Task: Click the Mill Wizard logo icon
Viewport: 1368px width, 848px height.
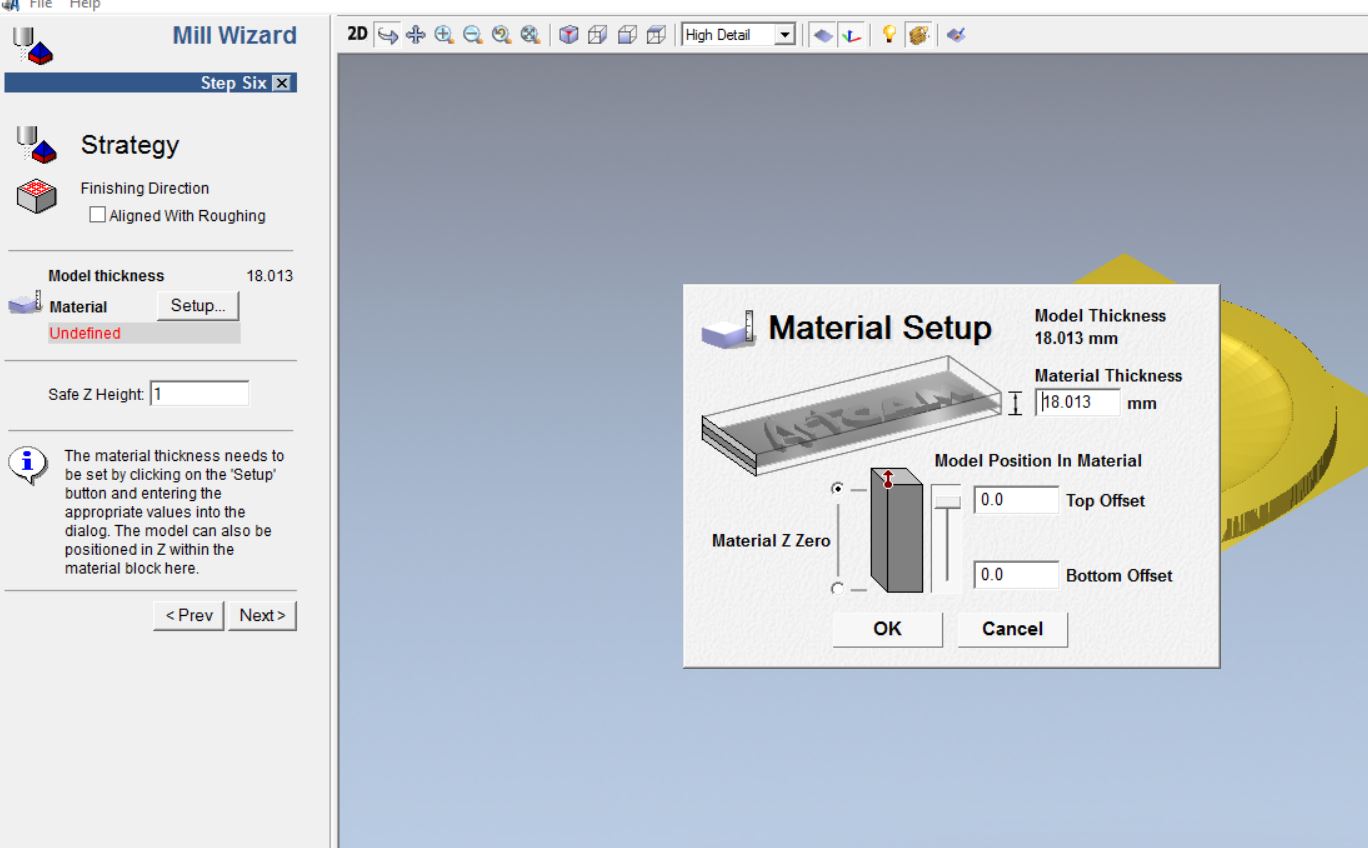Action: (32, 45)
